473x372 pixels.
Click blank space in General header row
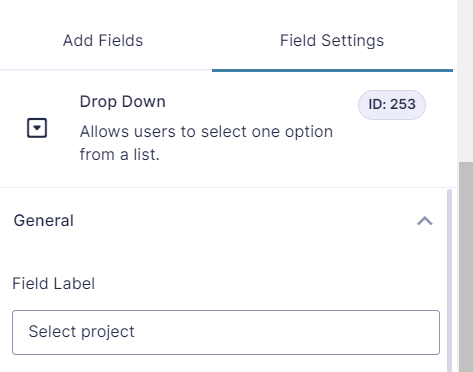pyautogui.click(x=245, y=221)
